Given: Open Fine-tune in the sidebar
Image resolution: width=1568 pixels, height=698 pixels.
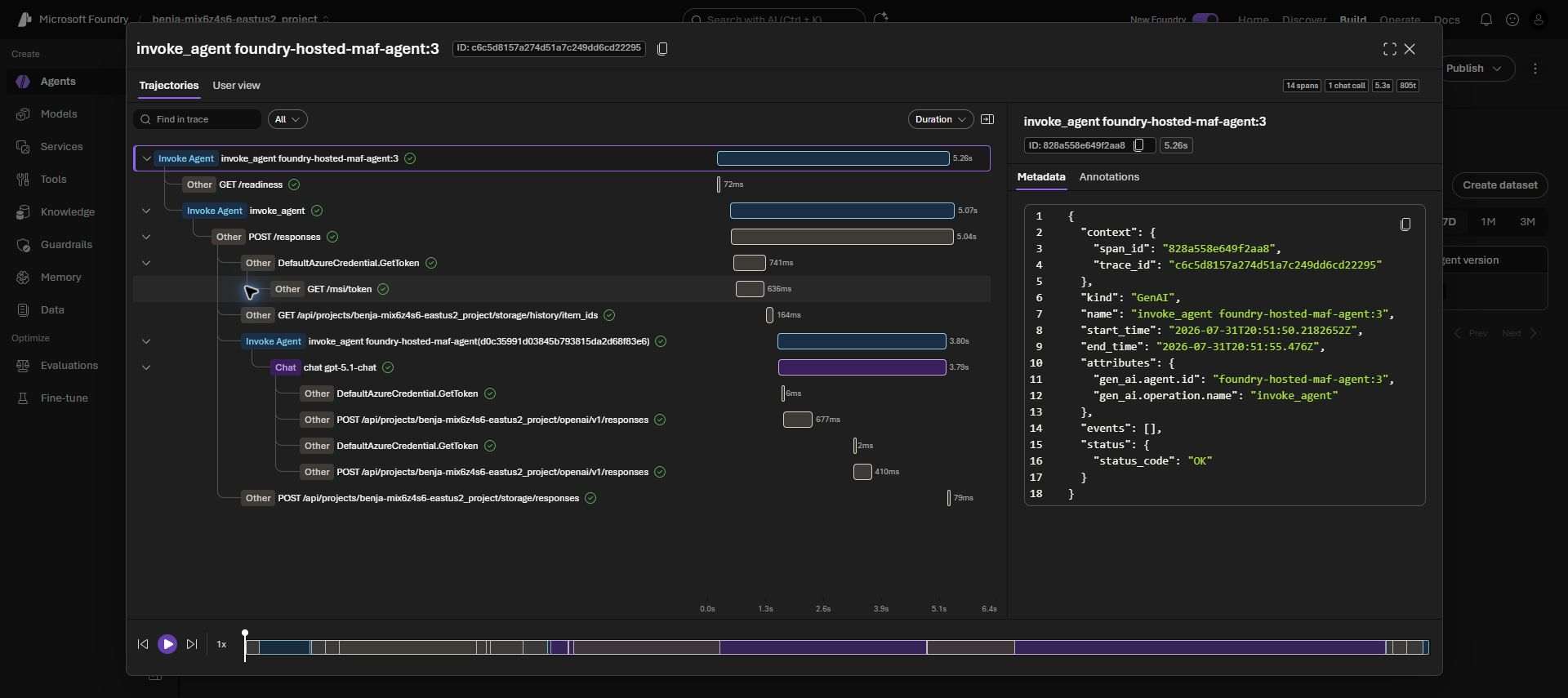Looking at the screenshot, I should (x=64, y=398).
